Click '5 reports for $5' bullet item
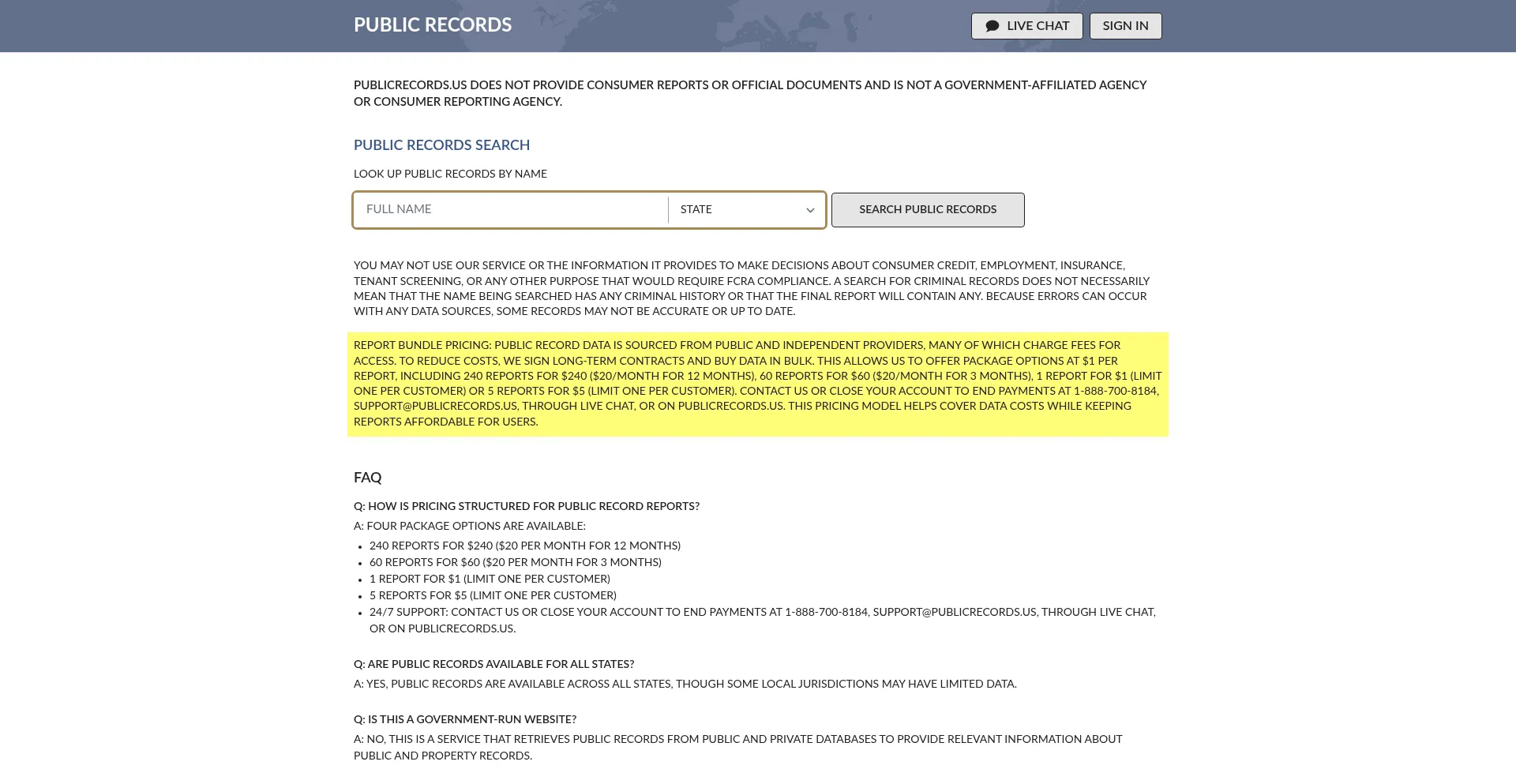Image resolution: width=1516 pixels, height=784 pixels. tap(493, 595)
